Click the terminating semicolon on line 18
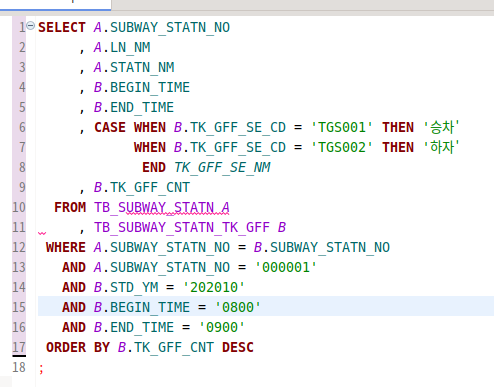494x387 pixels. pyautogui.click(x=41, y=369)
